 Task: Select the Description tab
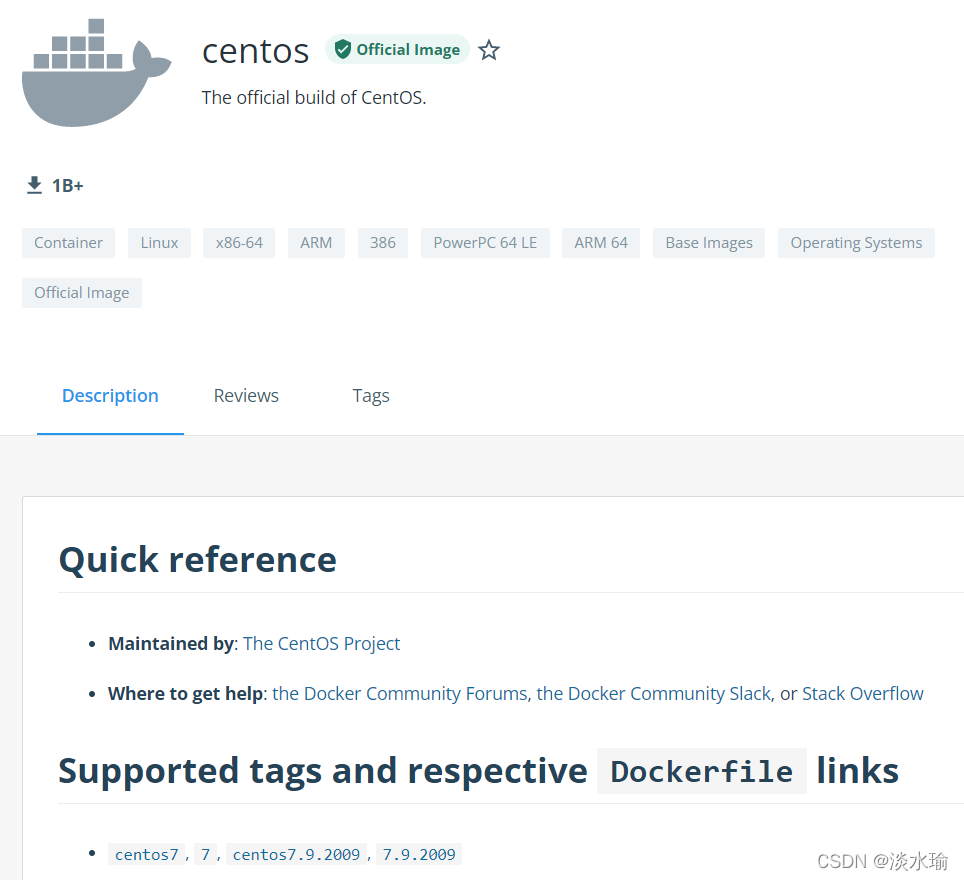coord(110,395)
